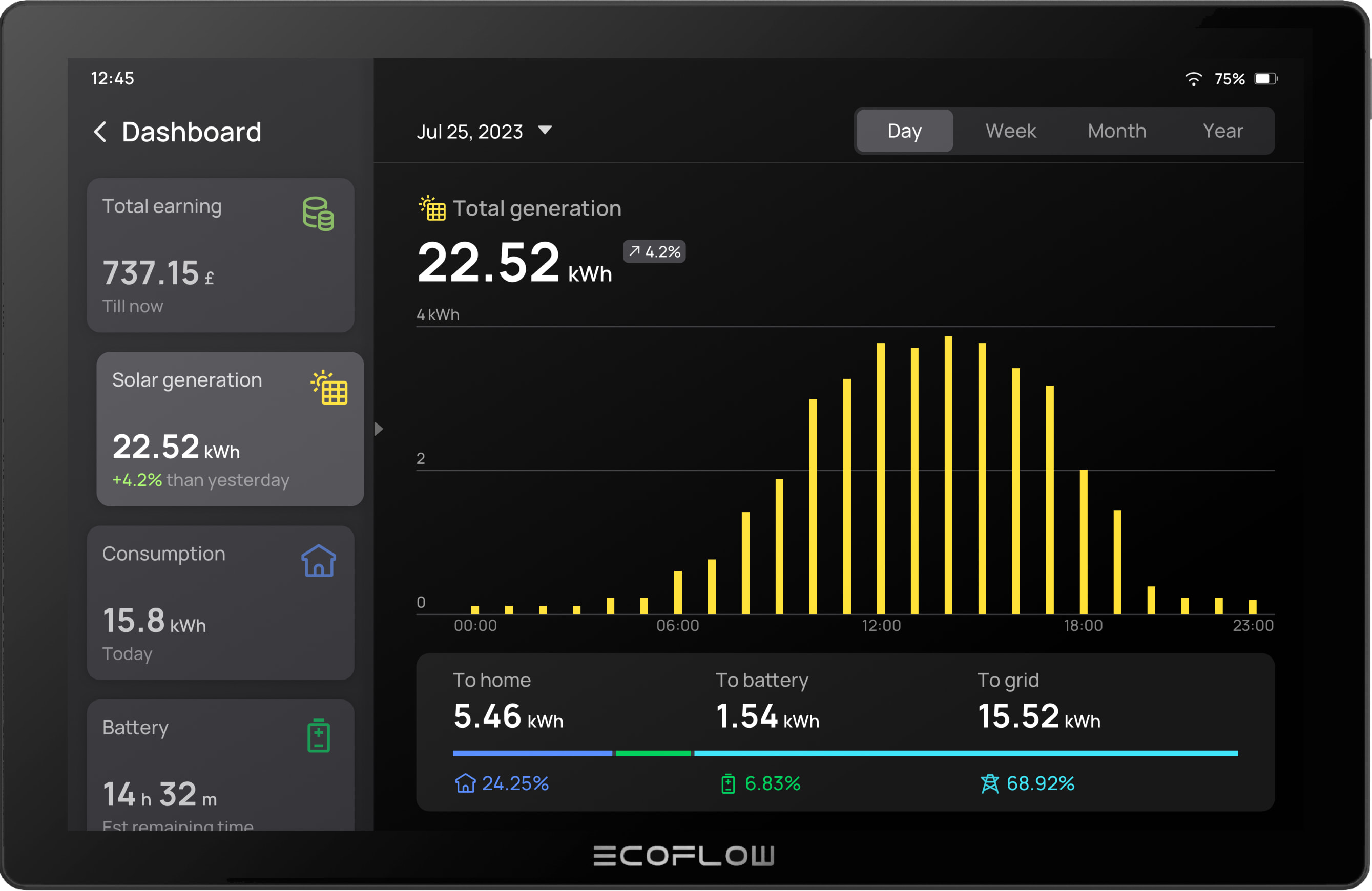The width and height of the screenshot is (1372, 891).
Task: Click the sun icon next to Total generation
Action: pyautogui.click(x=432, y=208)
